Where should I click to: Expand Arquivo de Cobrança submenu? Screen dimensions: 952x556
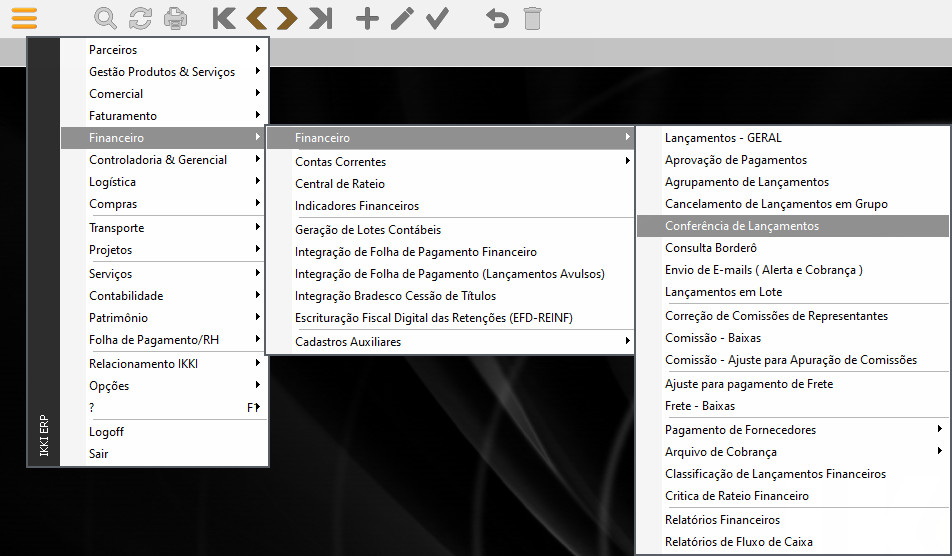(793, 452)
